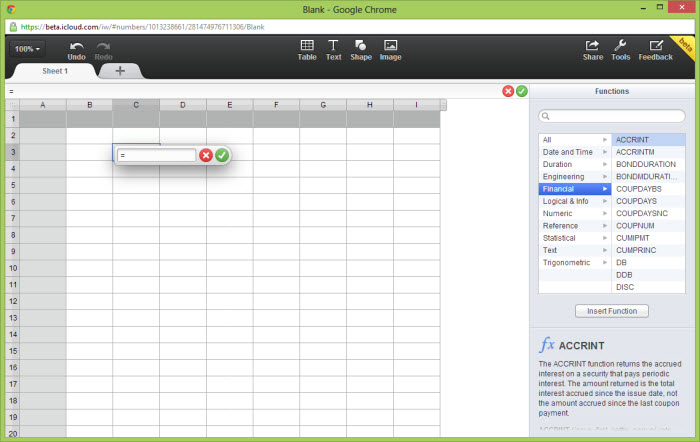Insert a Shape

coord(361,50)
